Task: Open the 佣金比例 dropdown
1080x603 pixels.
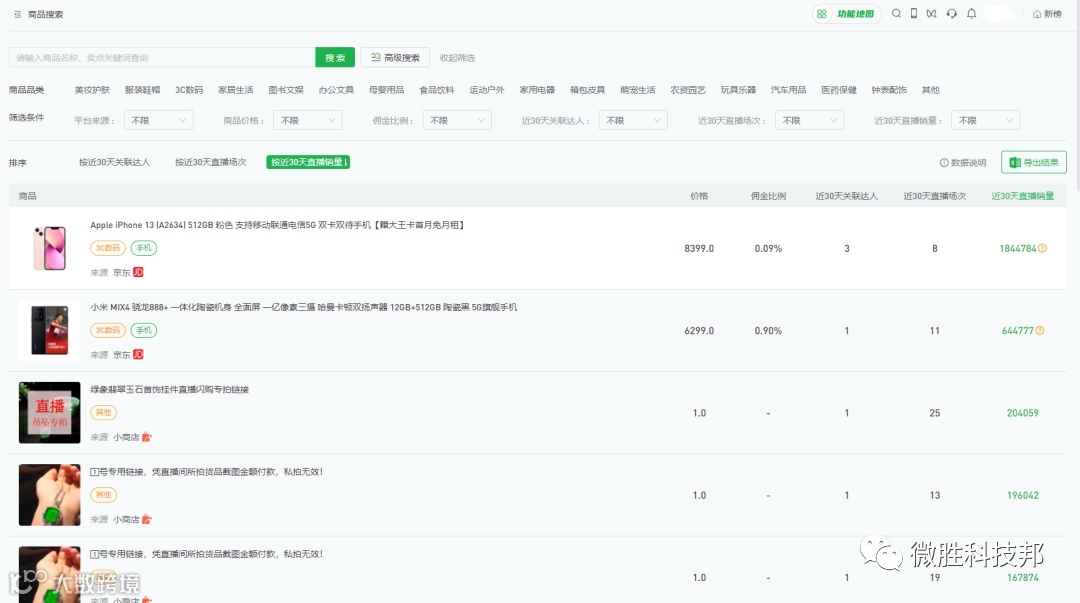Action: pyautogui.click(x=457, y=121)
